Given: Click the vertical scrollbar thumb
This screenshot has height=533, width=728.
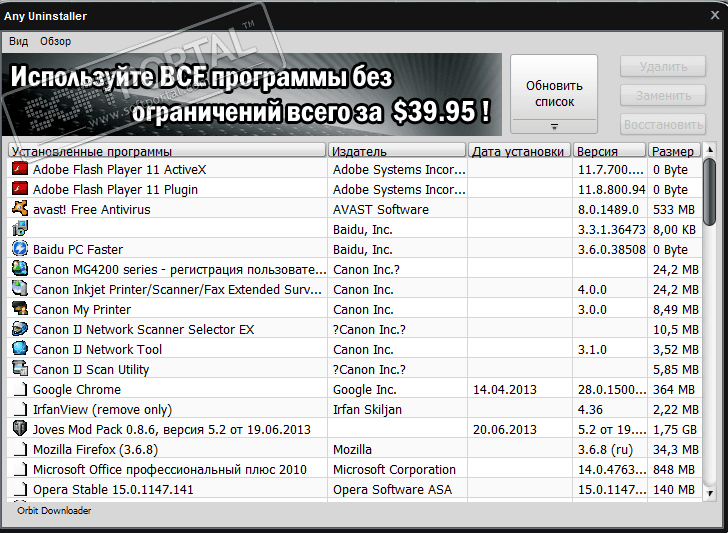Looking at the screenshot, I should coord(709,191).
